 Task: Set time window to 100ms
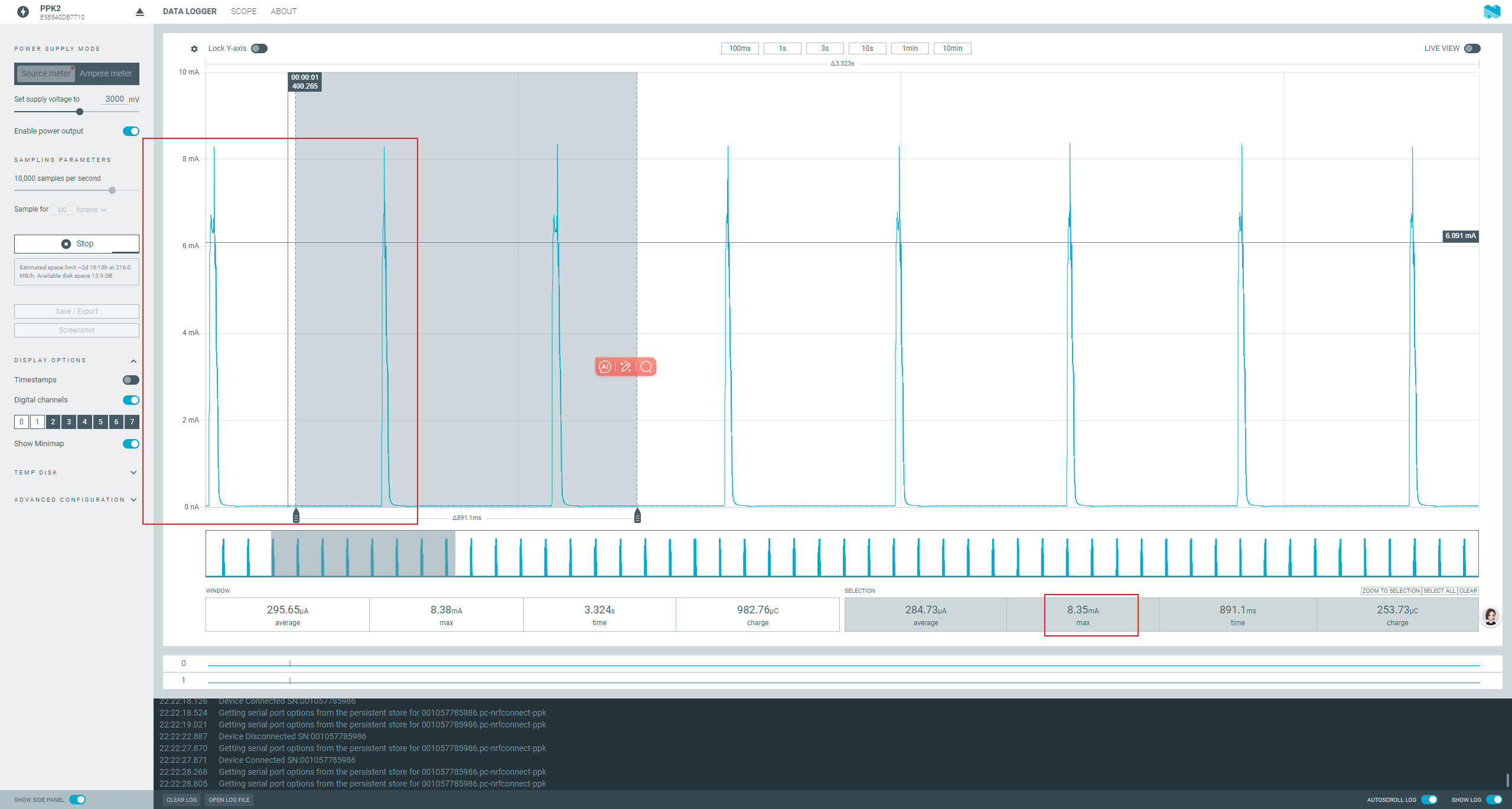[x=739, y=48]
